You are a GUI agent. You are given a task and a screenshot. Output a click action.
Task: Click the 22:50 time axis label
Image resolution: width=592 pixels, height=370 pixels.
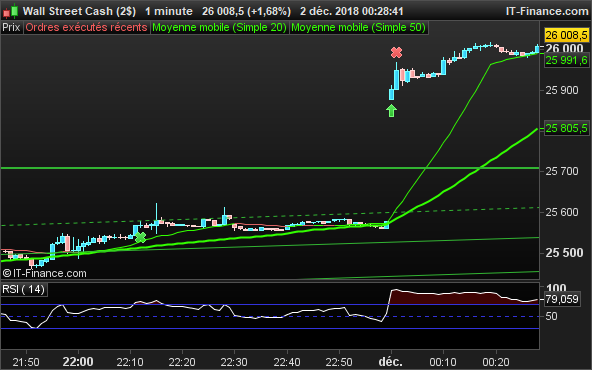pyautogui.click(x=339, y=362)
